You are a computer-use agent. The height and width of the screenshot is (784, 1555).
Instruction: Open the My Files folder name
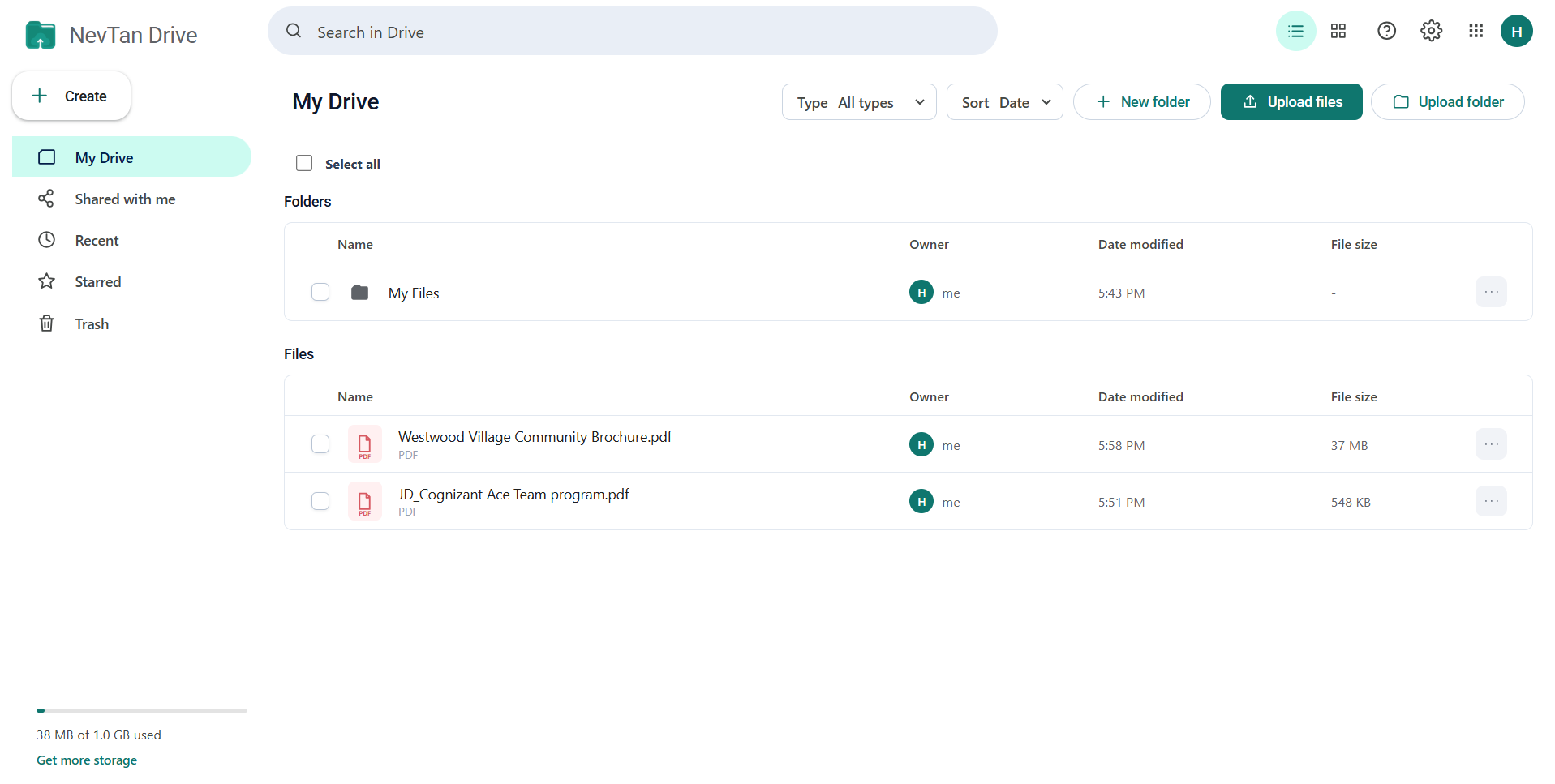tap(414, 293)
